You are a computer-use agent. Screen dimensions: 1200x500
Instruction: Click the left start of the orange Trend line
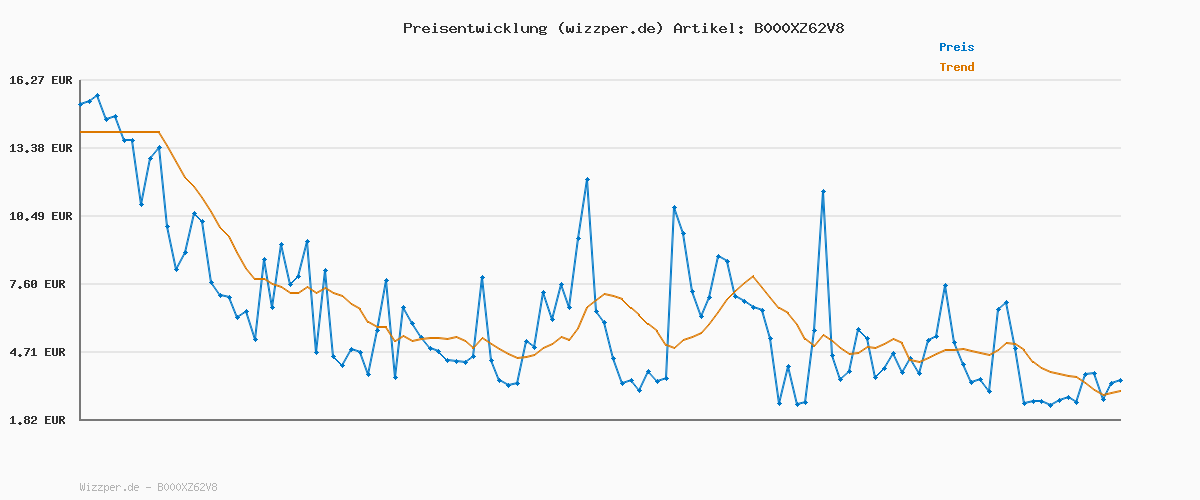pos(81,132)
